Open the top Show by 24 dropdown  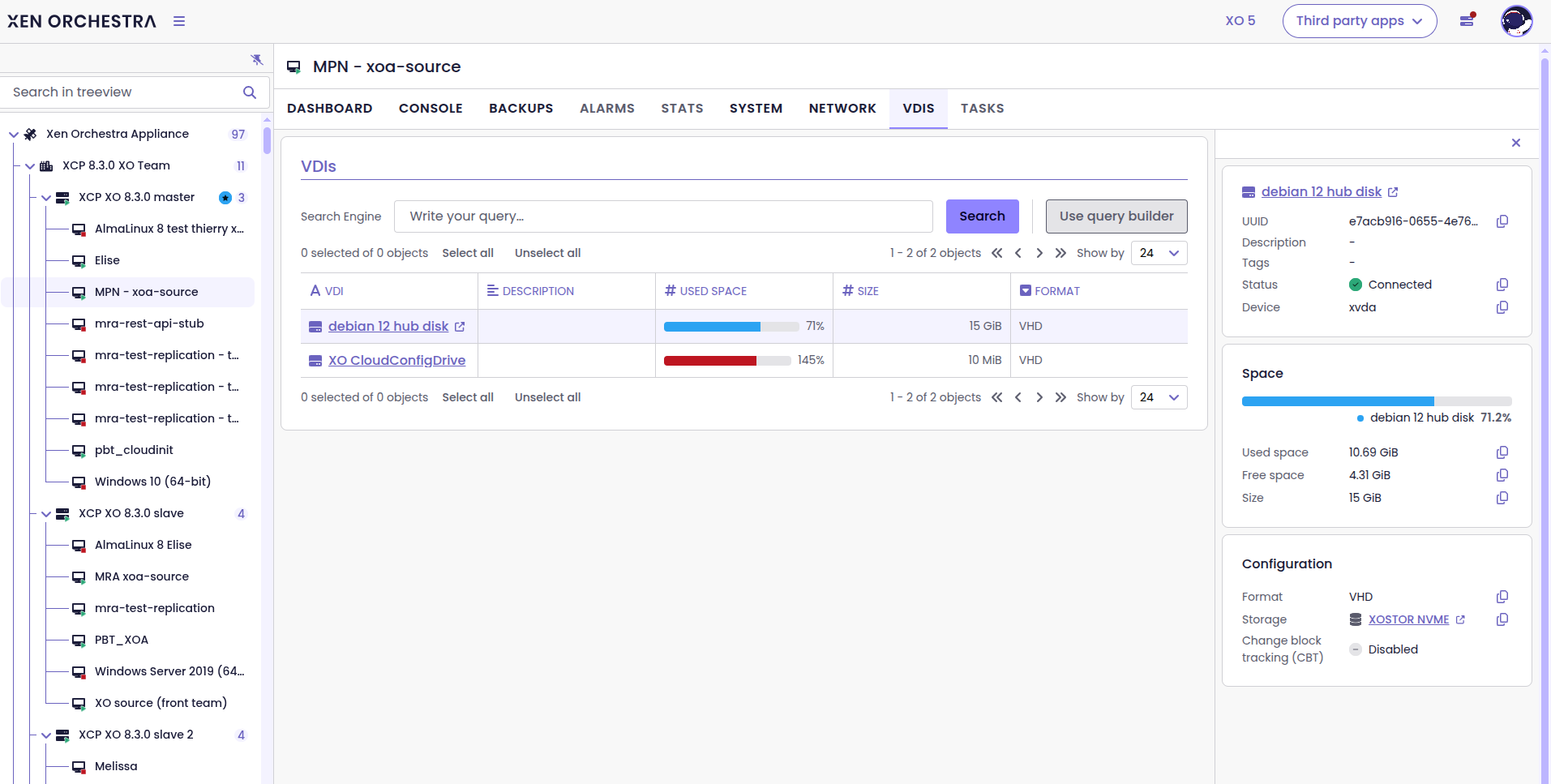click(x=1159, y=253)
